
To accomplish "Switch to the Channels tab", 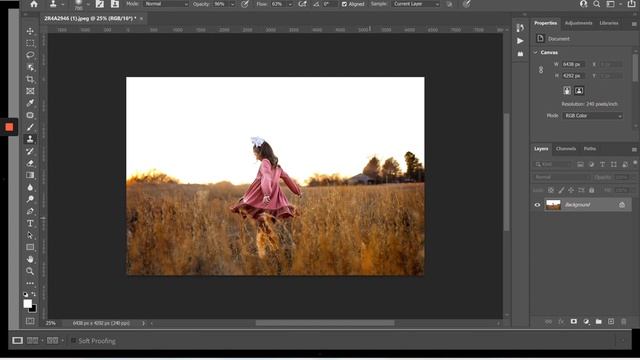I will click(566, 149).
